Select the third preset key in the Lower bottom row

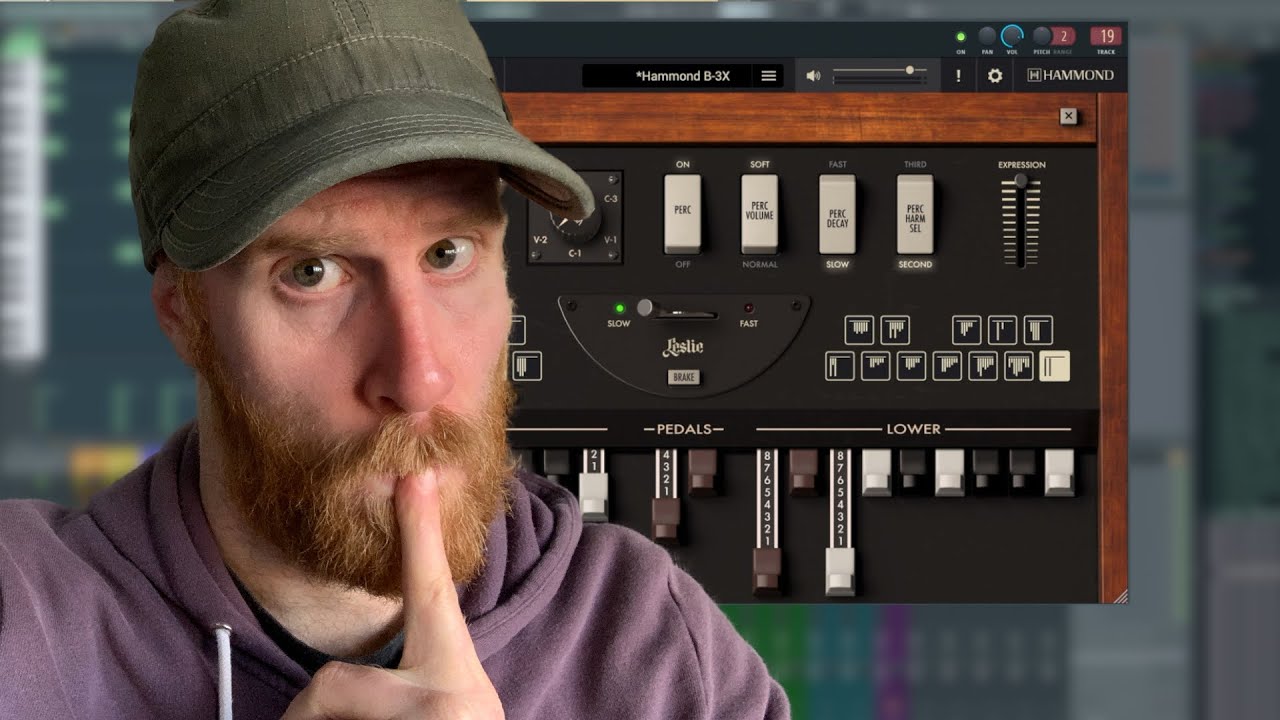tap(911, 366)
